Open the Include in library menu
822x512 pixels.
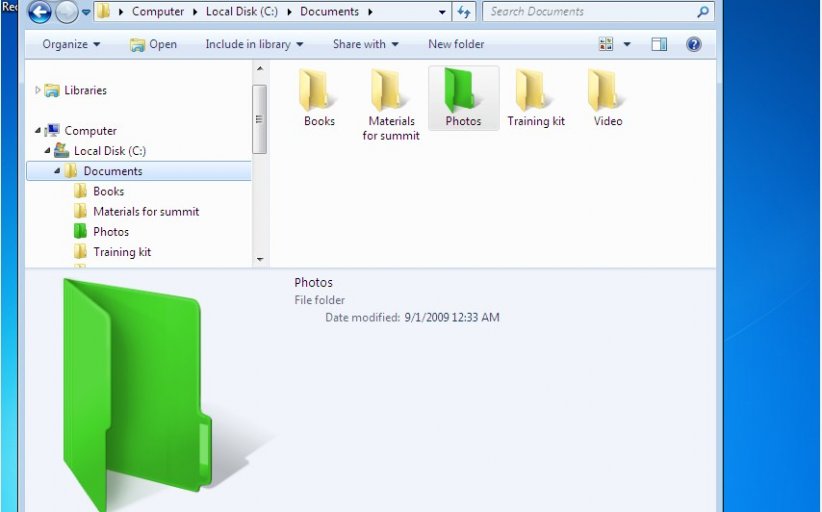coord(254,44)
